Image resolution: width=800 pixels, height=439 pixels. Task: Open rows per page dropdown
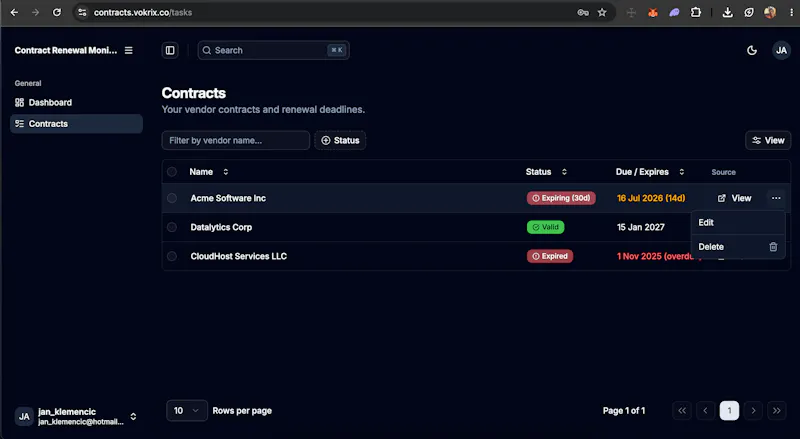coord(187,410)
